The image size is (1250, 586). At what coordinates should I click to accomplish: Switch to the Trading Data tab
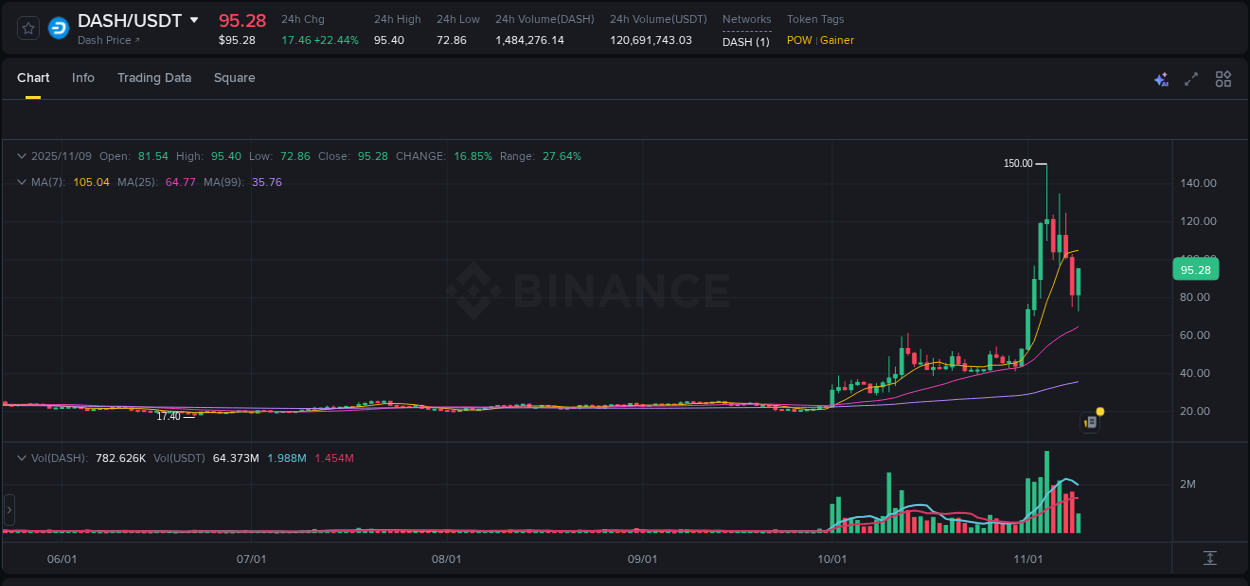click(x=154, y=78)
